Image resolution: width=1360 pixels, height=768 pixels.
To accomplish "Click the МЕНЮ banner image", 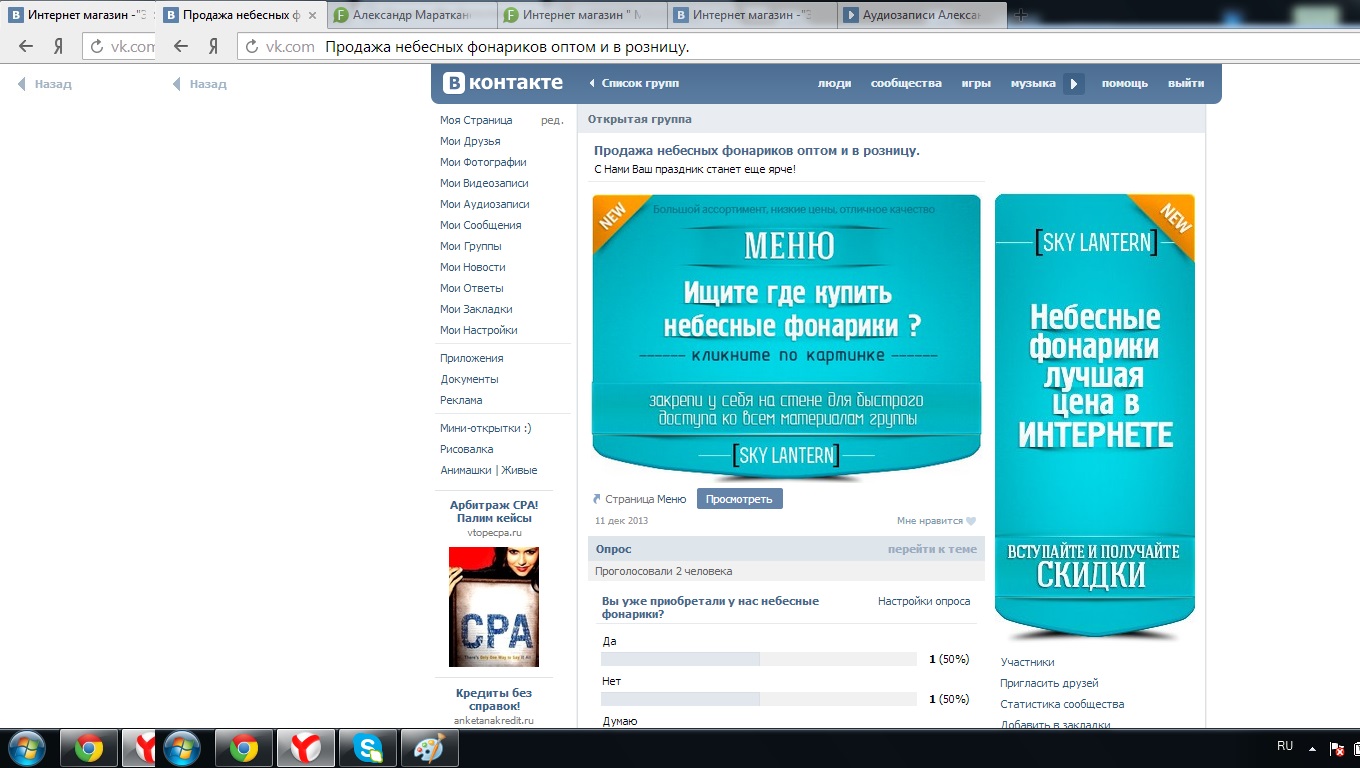I will pos(787,337).
